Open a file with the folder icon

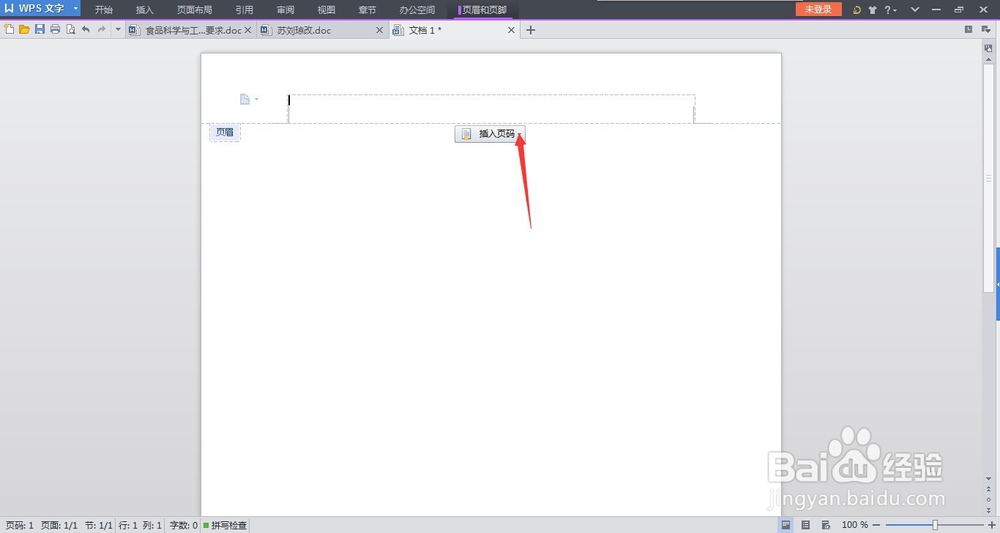coord(24,29)
